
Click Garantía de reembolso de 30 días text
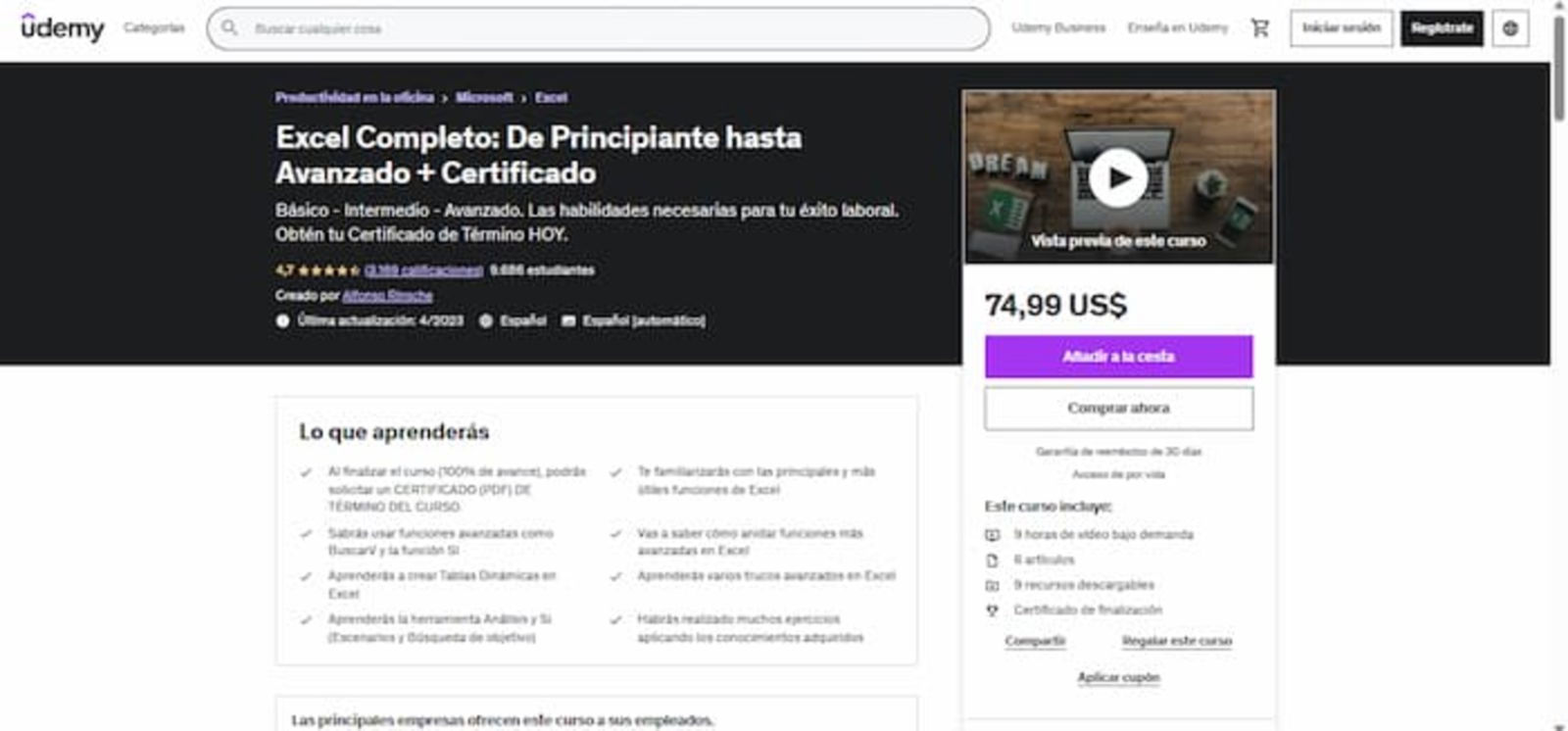[x=1118, y=452]
